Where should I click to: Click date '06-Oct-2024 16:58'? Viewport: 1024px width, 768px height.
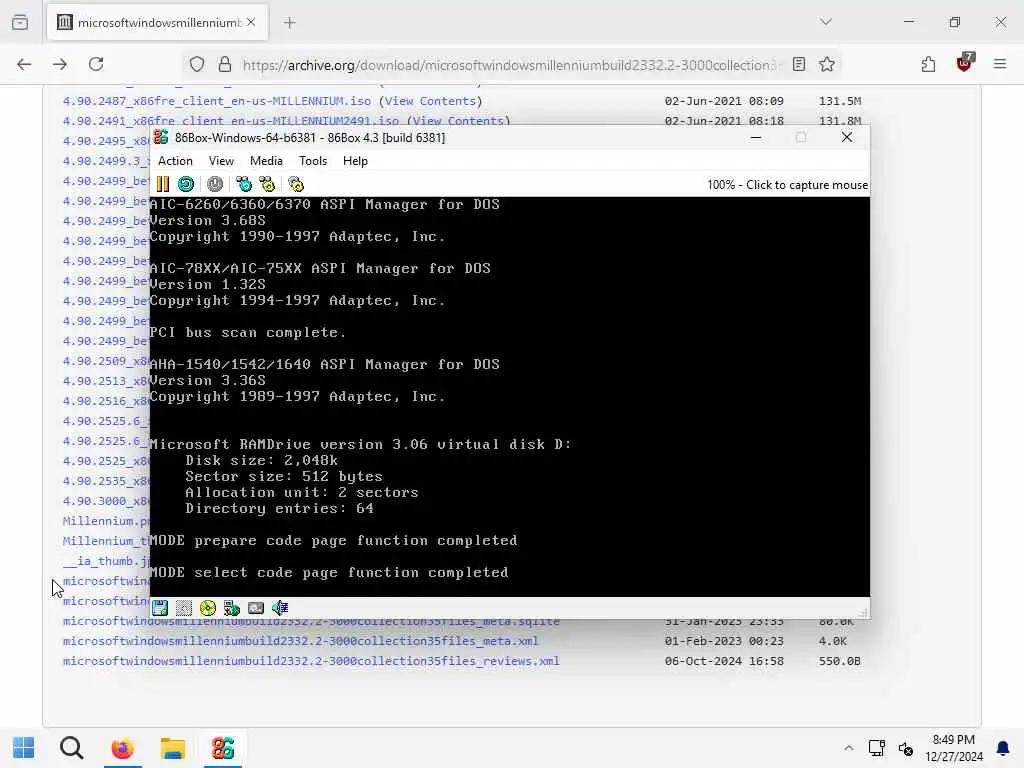pyautogui.click(x=724, y=662)
